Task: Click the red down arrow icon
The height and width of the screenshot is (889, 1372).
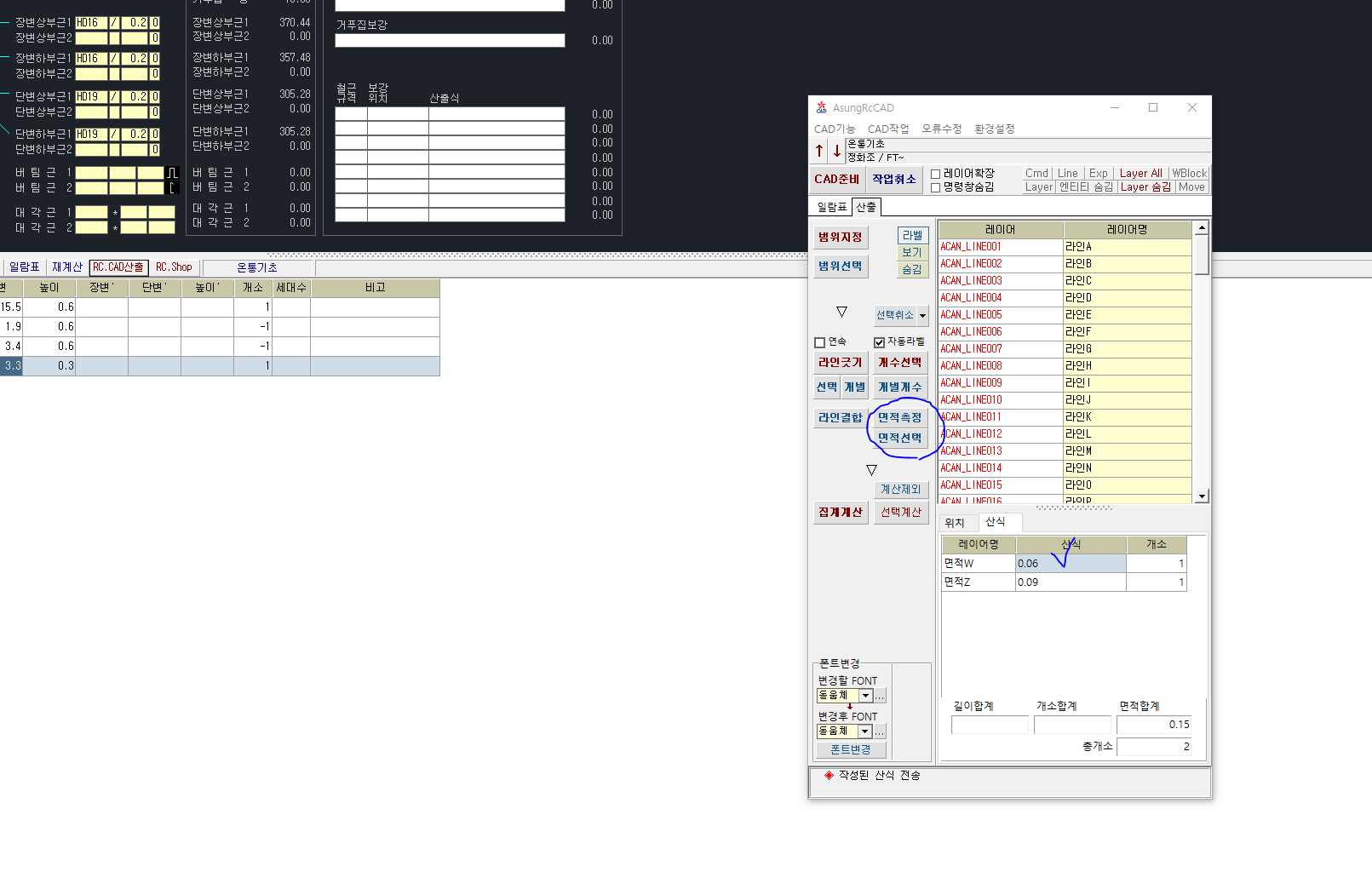Action: (x=836, y=151)
